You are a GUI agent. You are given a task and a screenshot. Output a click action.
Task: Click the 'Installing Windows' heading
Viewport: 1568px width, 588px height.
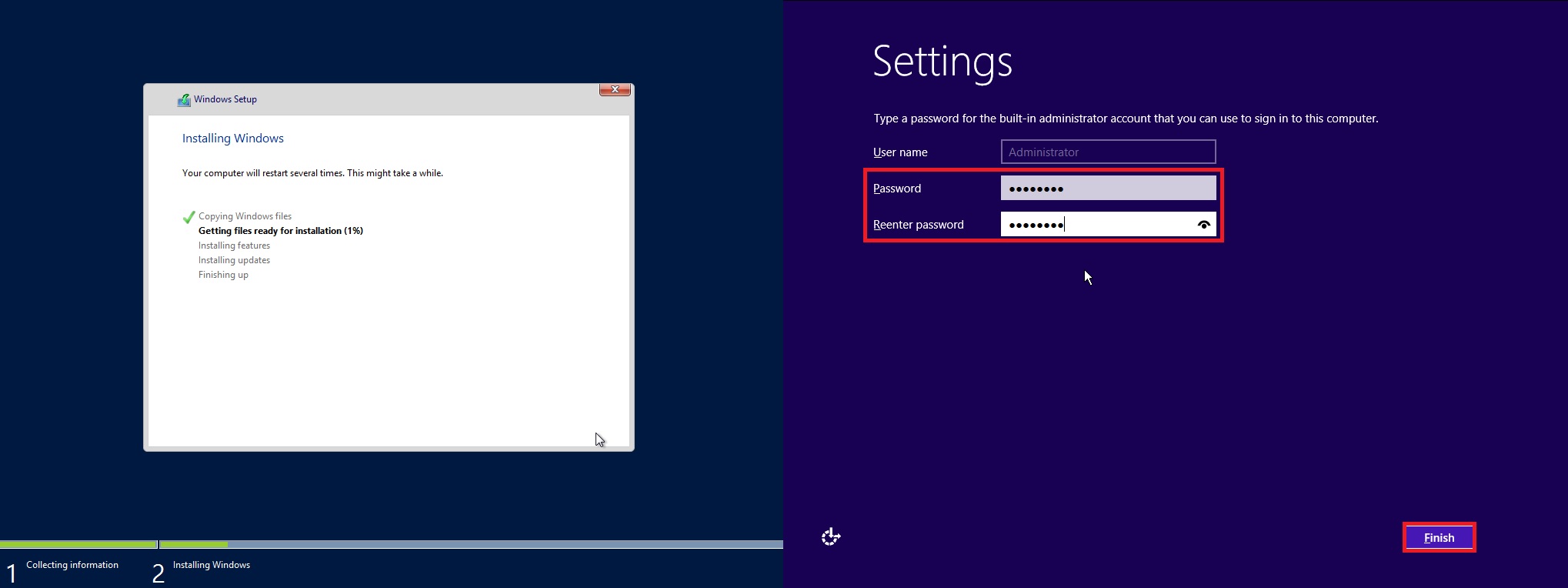233,139
